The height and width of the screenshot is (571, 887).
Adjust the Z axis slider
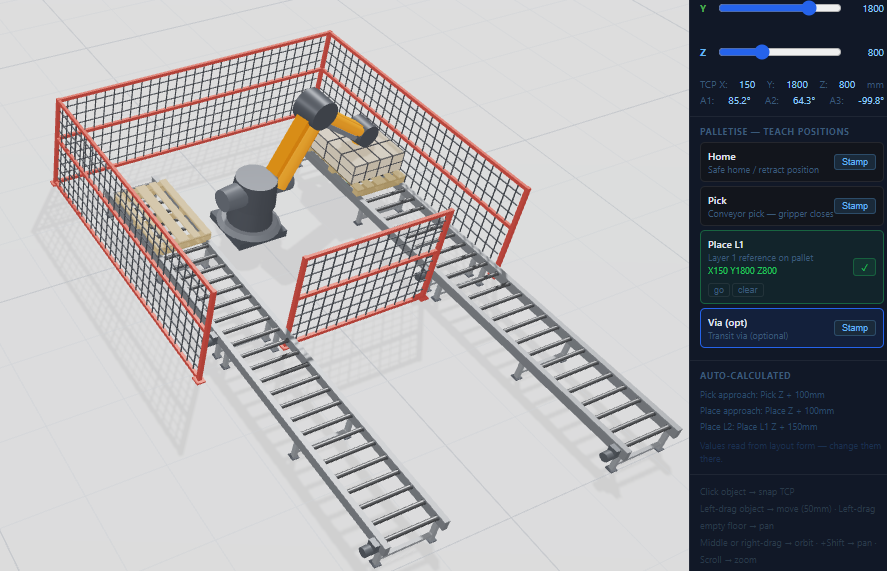click(x=780, y=52)
